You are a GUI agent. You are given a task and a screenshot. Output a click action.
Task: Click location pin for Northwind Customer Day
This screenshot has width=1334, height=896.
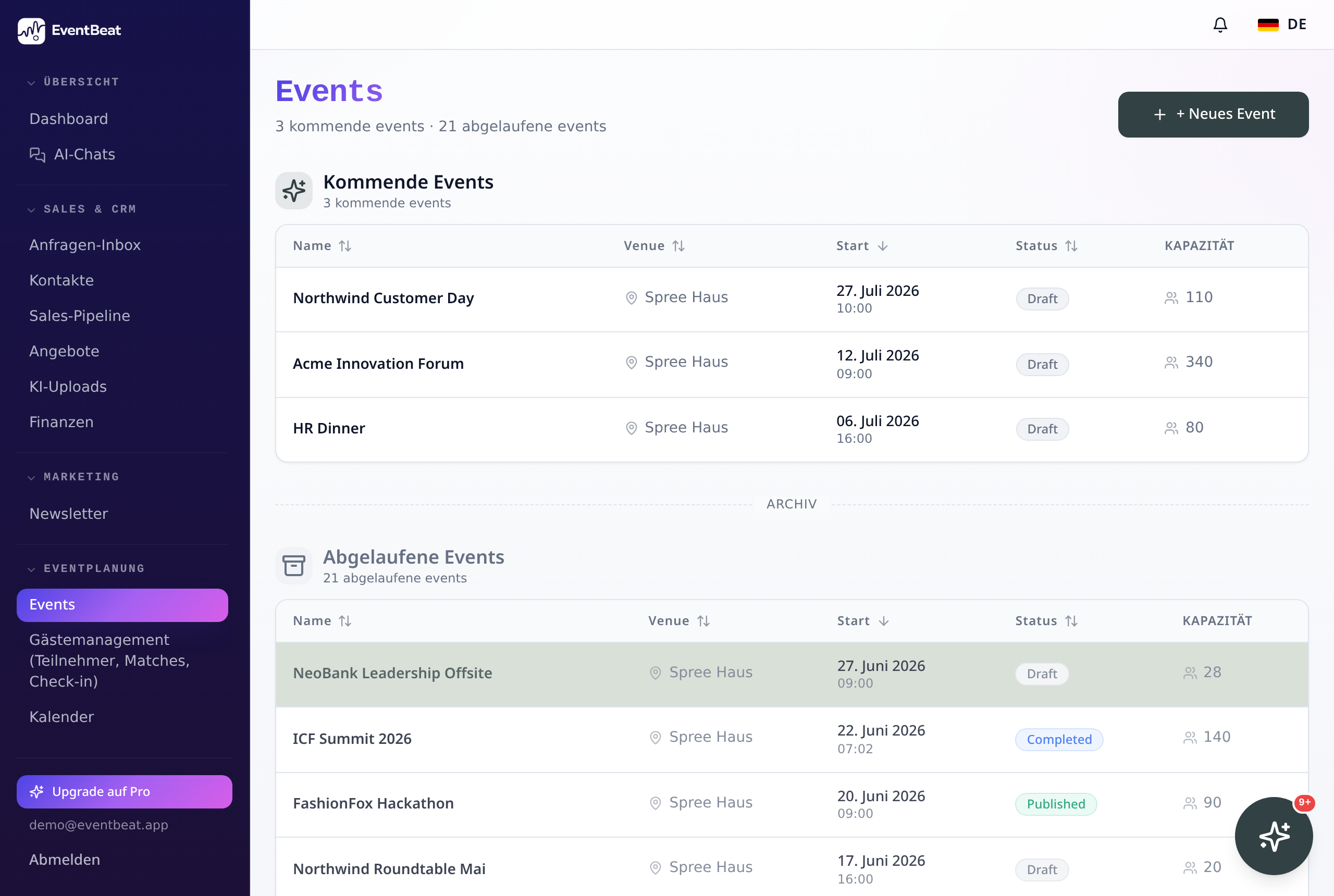[x=631, y=298]
